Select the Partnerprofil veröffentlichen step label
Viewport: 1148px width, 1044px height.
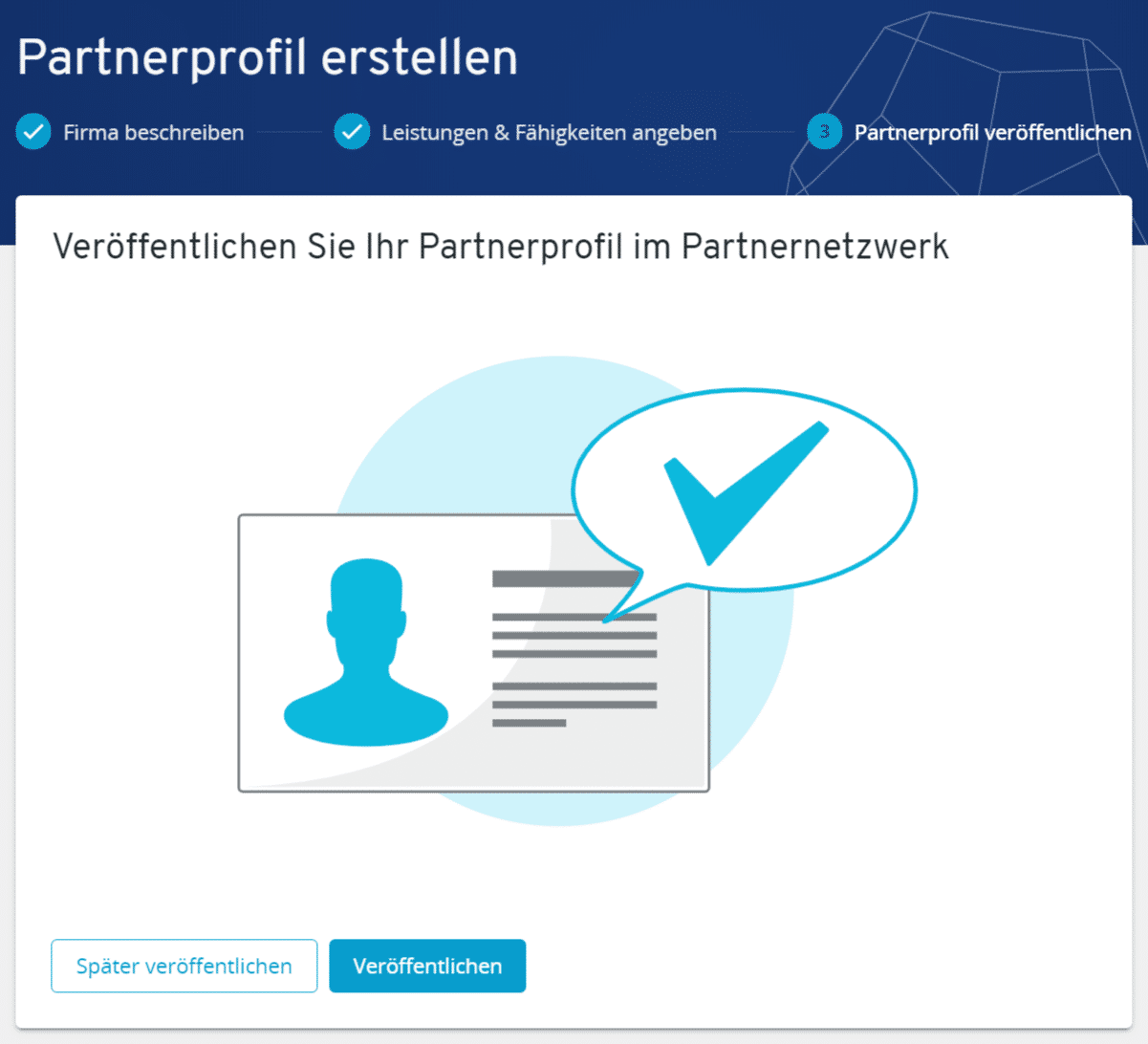click(x=992, y=133)
